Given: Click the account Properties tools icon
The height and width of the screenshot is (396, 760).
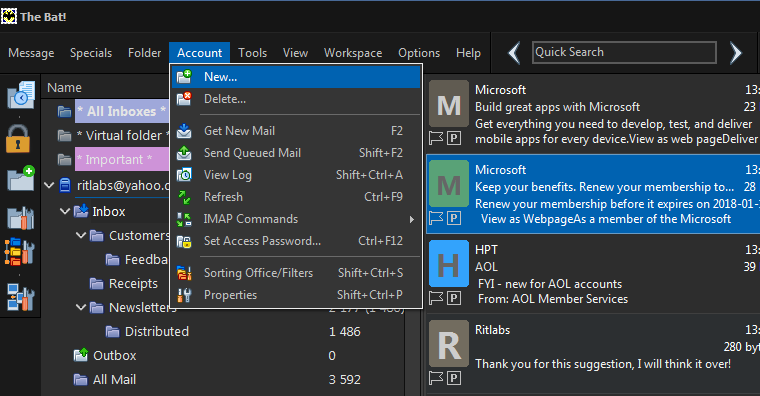Looking at the screenshot, I should 184,295.
